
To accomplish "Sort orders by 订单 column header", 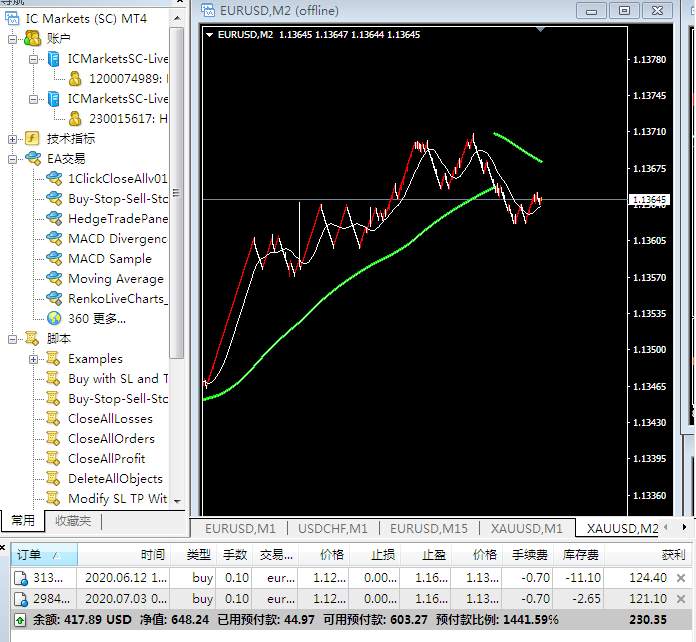I will pyautogui.click(x=44, y=555).
